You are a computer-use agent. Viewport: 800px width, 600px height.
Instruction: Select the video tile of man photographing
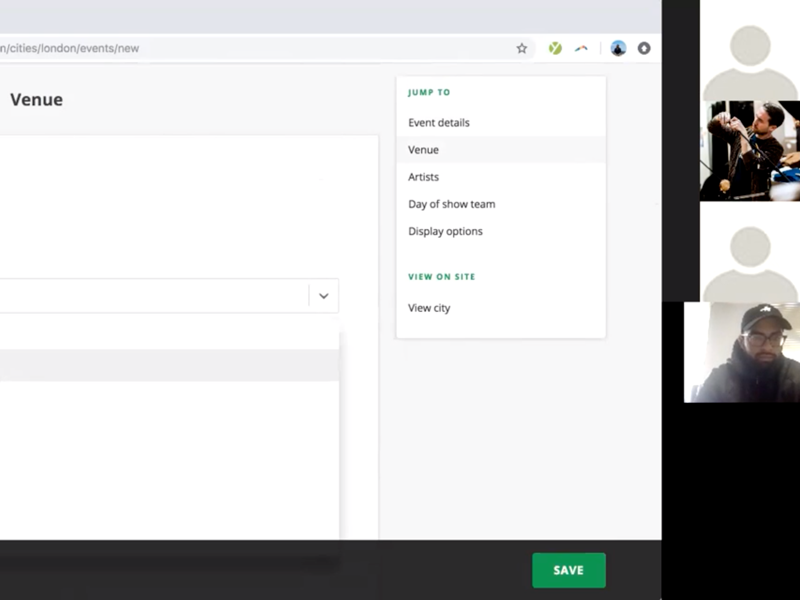(749, 151)
